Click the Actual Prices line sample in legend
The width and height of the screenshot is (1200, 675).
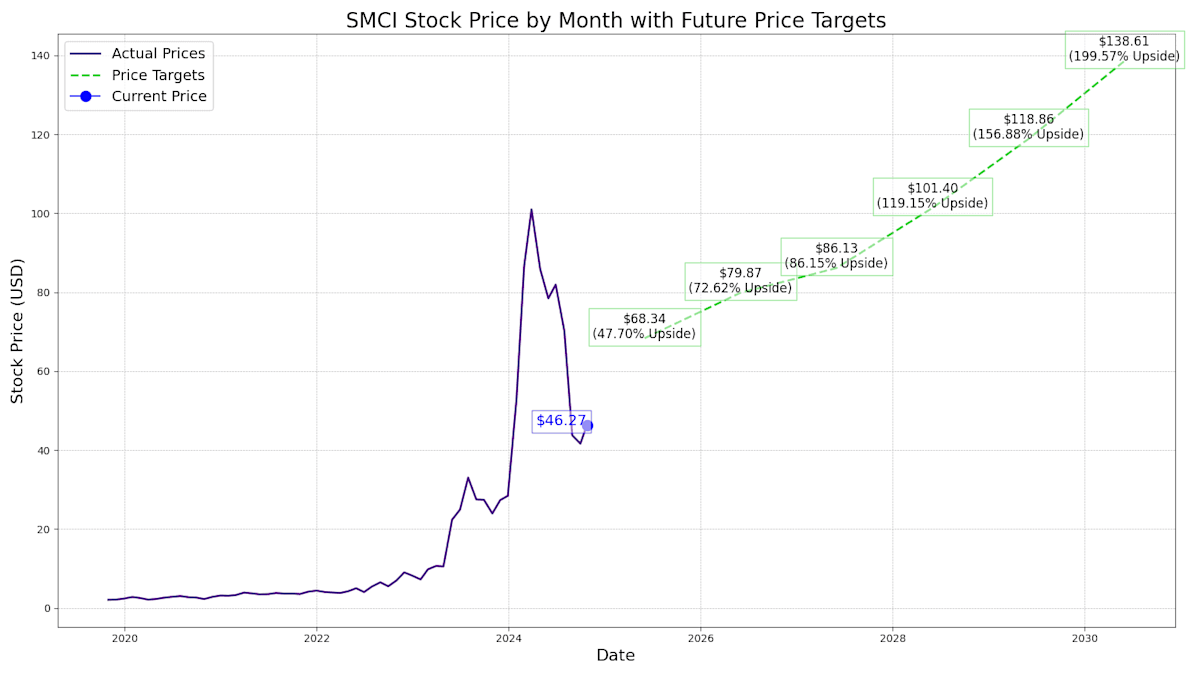click(85, 54)
